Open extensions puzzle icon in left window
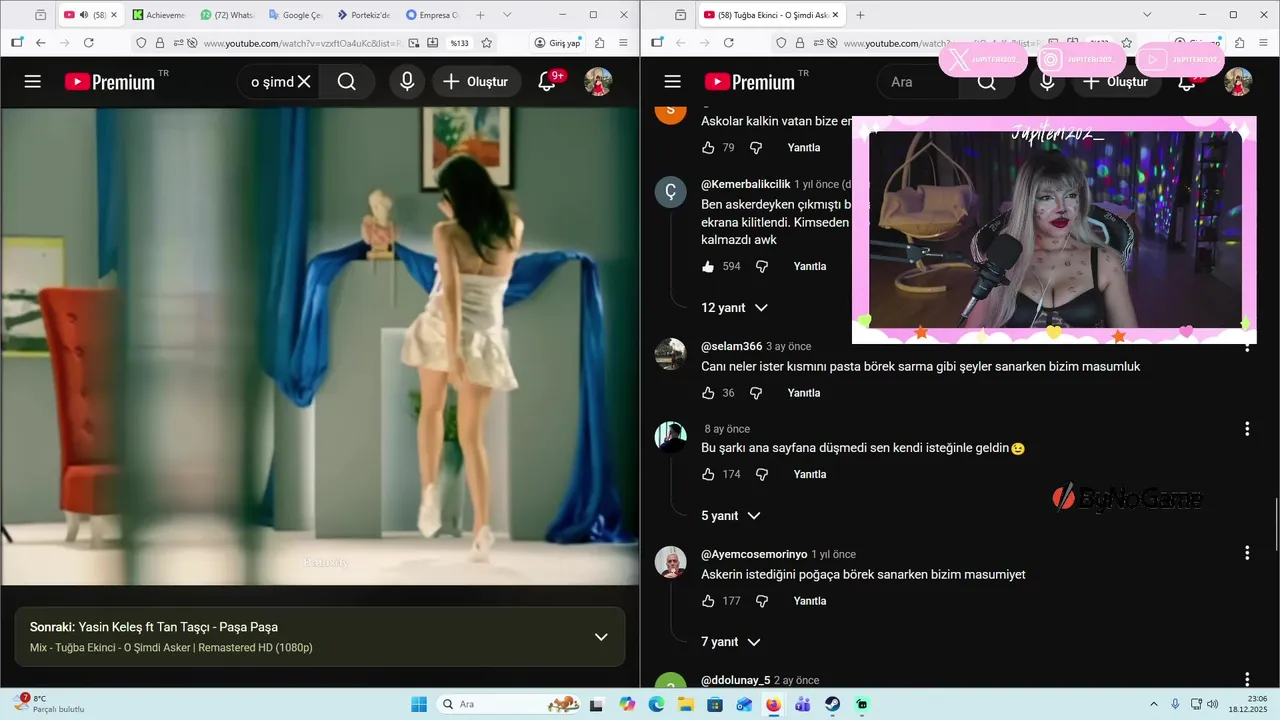 600,43
